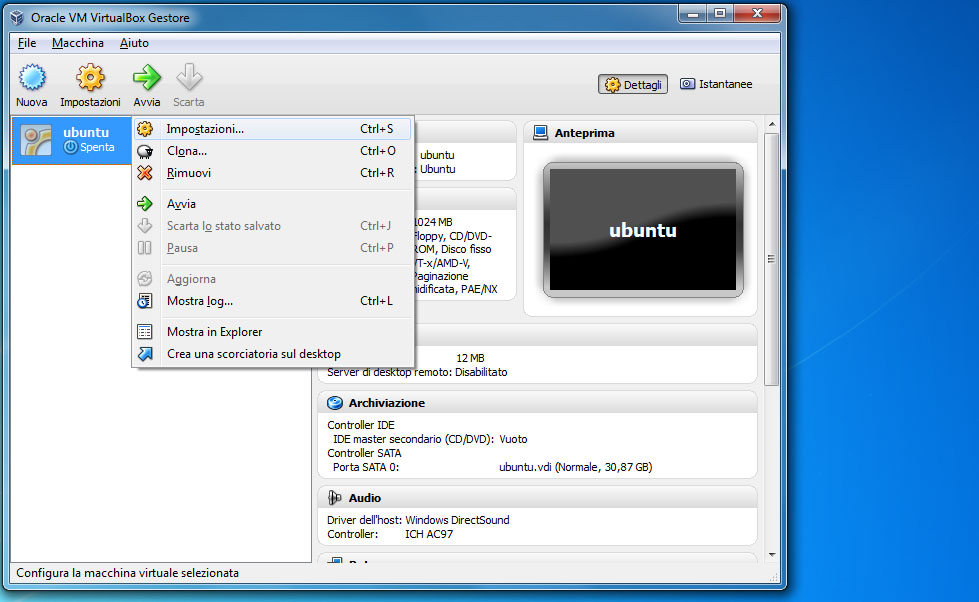
Task: Click the 'Vuoto' value for the CD/DVD drive
Action: (513, 439)
